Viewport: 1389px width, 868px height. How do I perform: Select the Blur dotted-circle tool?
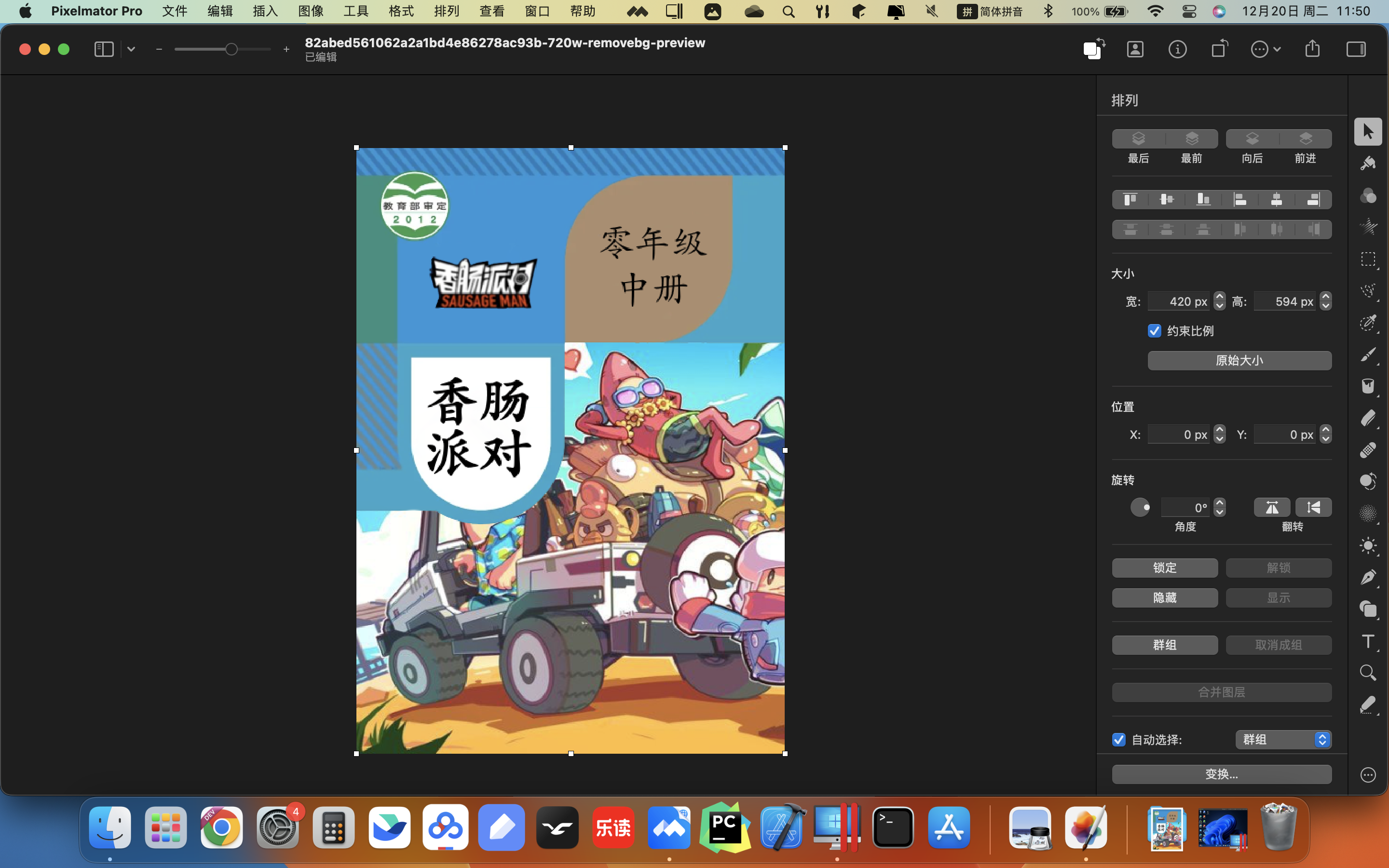coord(1368,514)
